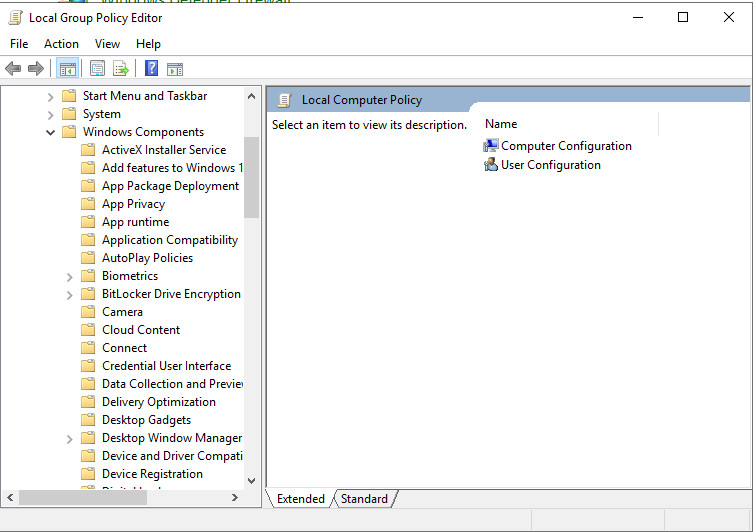756x532 pixels.
Task: Collapse the Windows Components tree node
Action: point(51,132)
